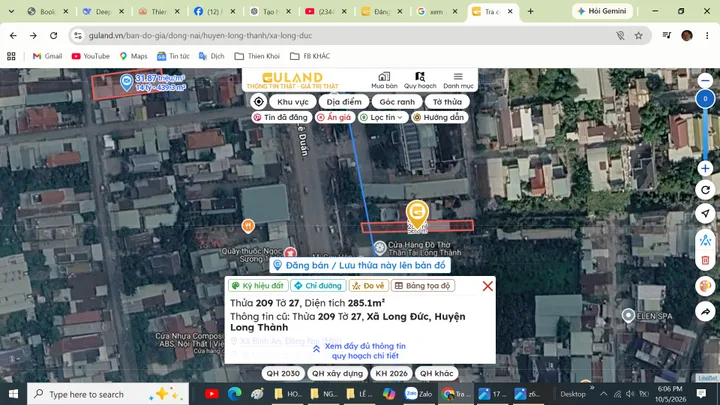Open YouTube app in taskbar

(212, 394)
